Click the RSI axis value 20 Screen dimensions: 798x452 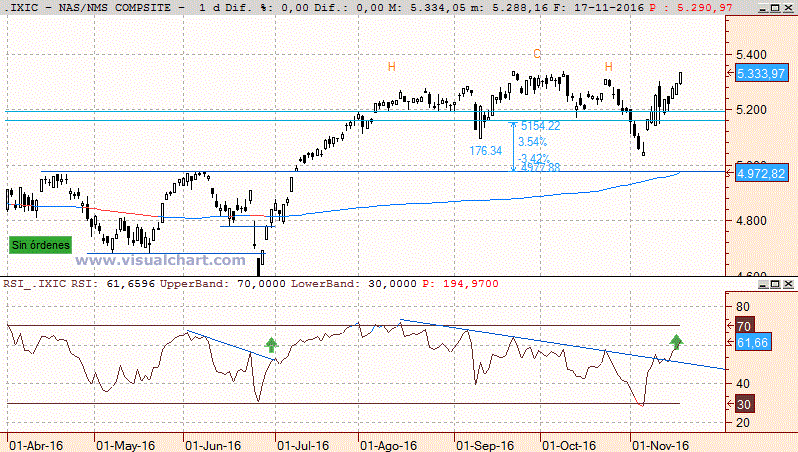pyautogui.click(x=743, y=422)
